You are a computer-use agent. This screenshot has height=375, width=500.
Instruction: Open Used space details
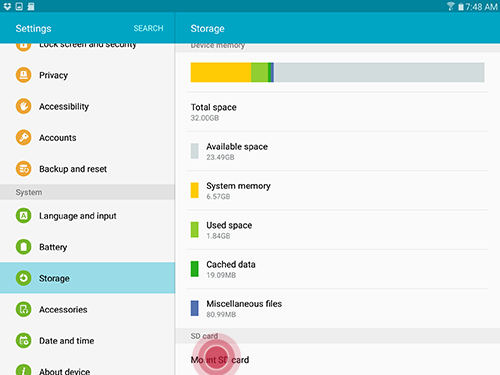pos(337,230)
